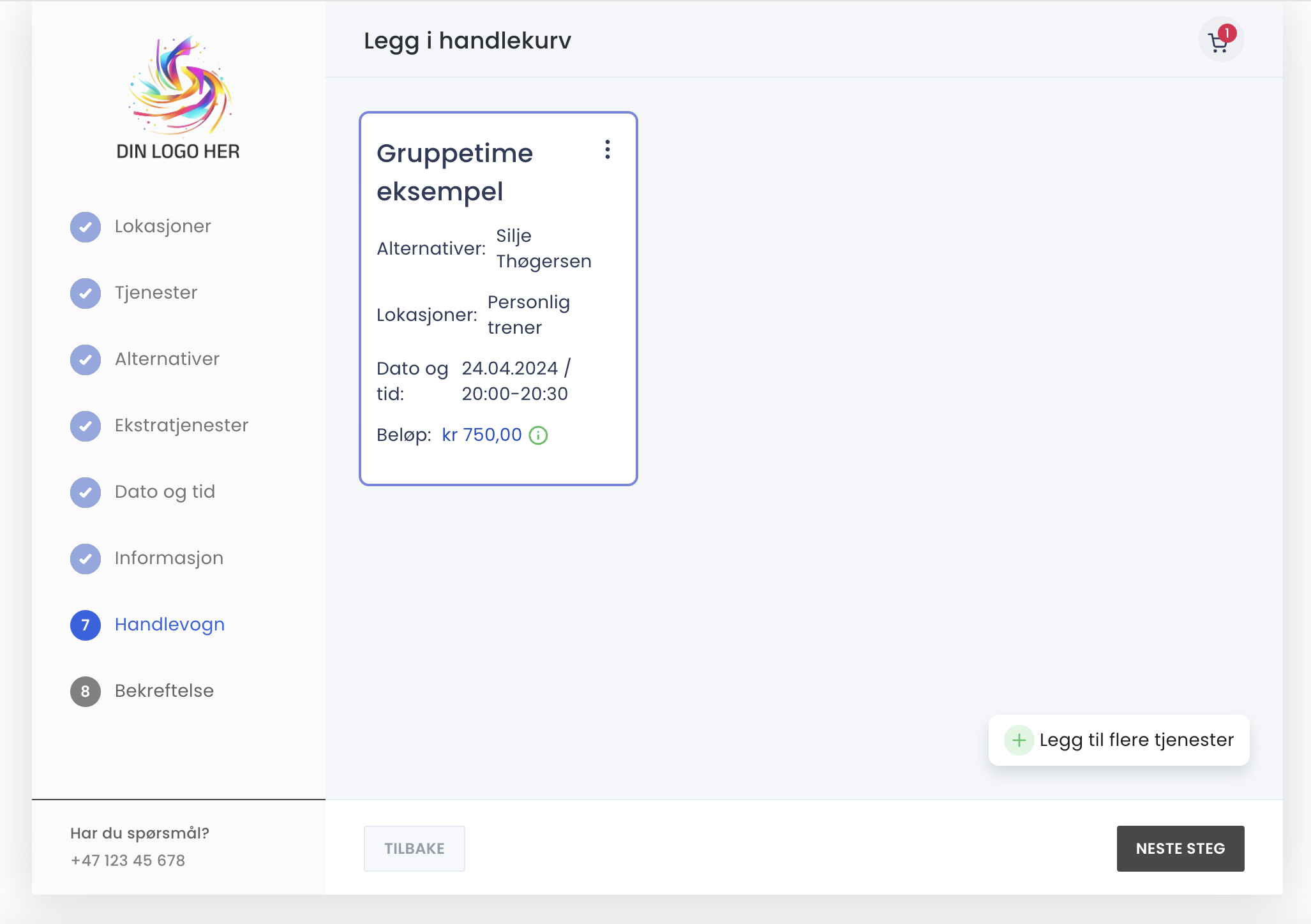Click the Lokasjoner step checkmark icon
The image size is (1311, 924).
click(86, 227)
